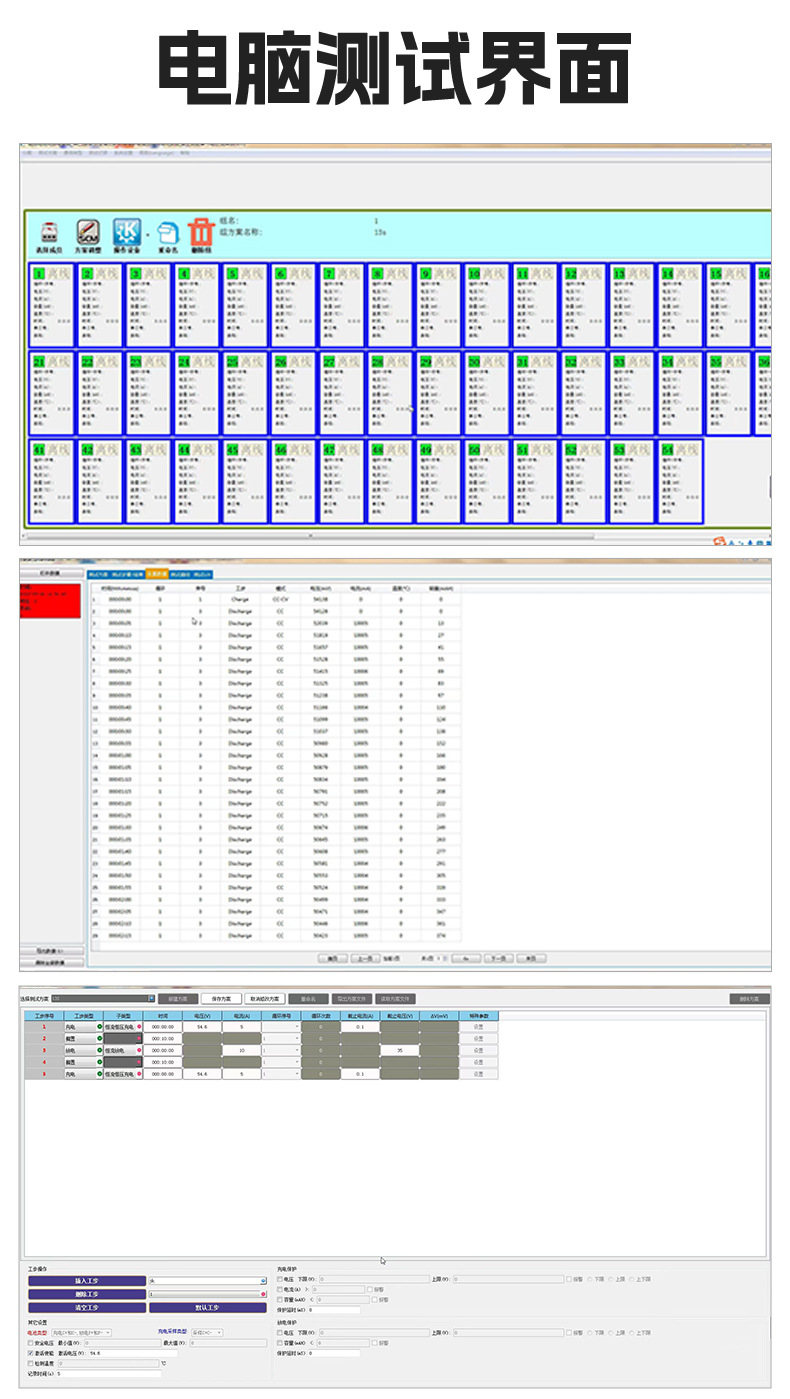The width and height of the screenshot is (790, 1399).
Task: Open the 循环序号 dropdown in step row 2
Action: click(281, 1039)
